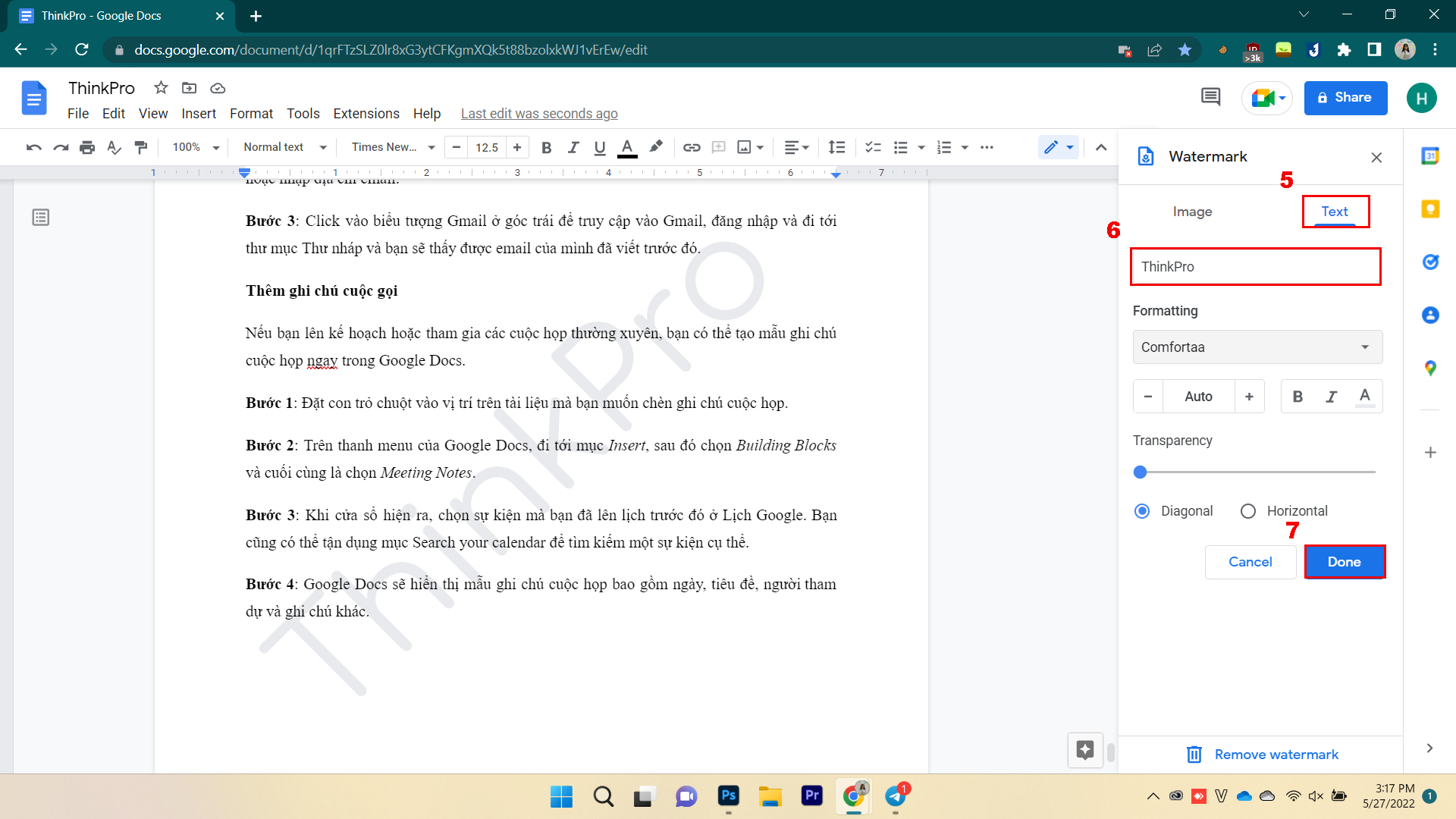This screenshot has height=819, width=1456.
Task: Decrease document font size
Action: 457,147
